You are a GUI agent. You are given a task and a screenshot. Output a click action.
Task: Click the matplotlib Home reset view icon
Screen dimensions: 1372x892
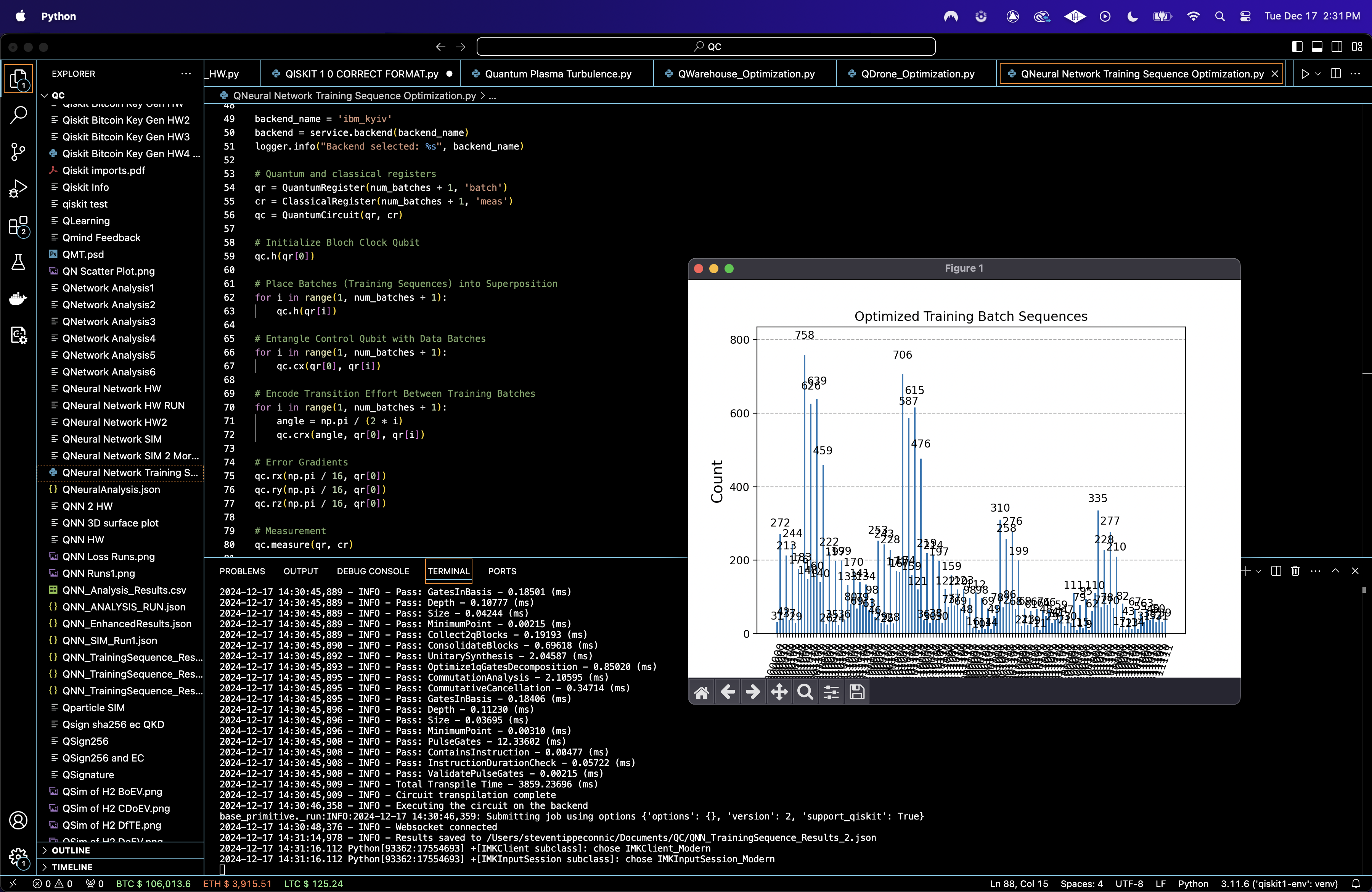(x=702, y=692)
